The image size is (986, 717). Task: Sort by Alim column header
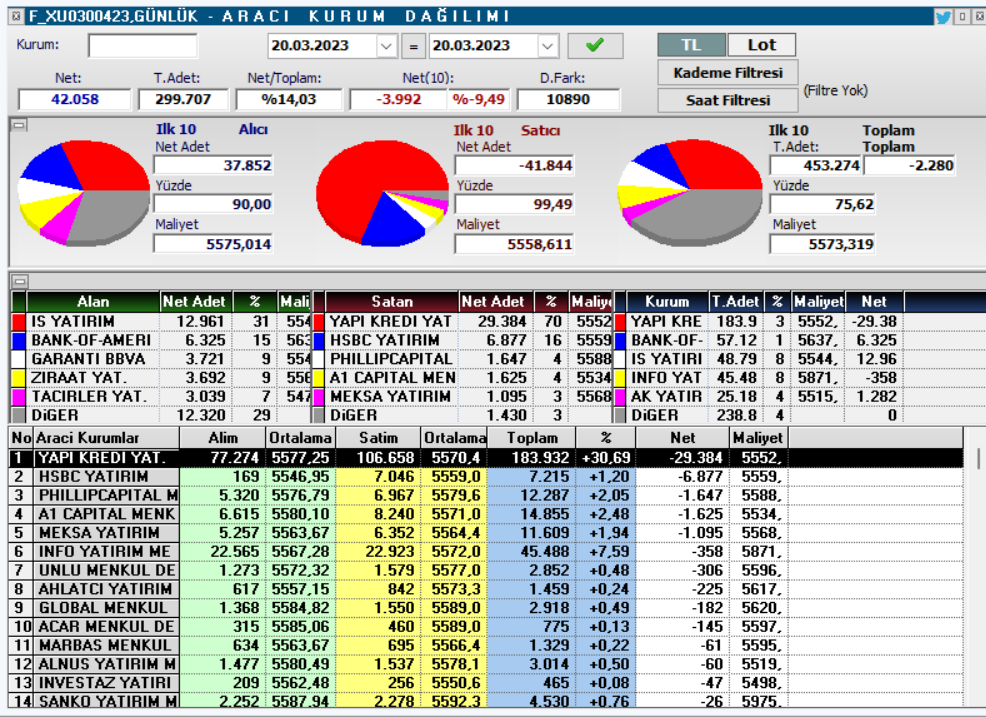coord(223,438)
